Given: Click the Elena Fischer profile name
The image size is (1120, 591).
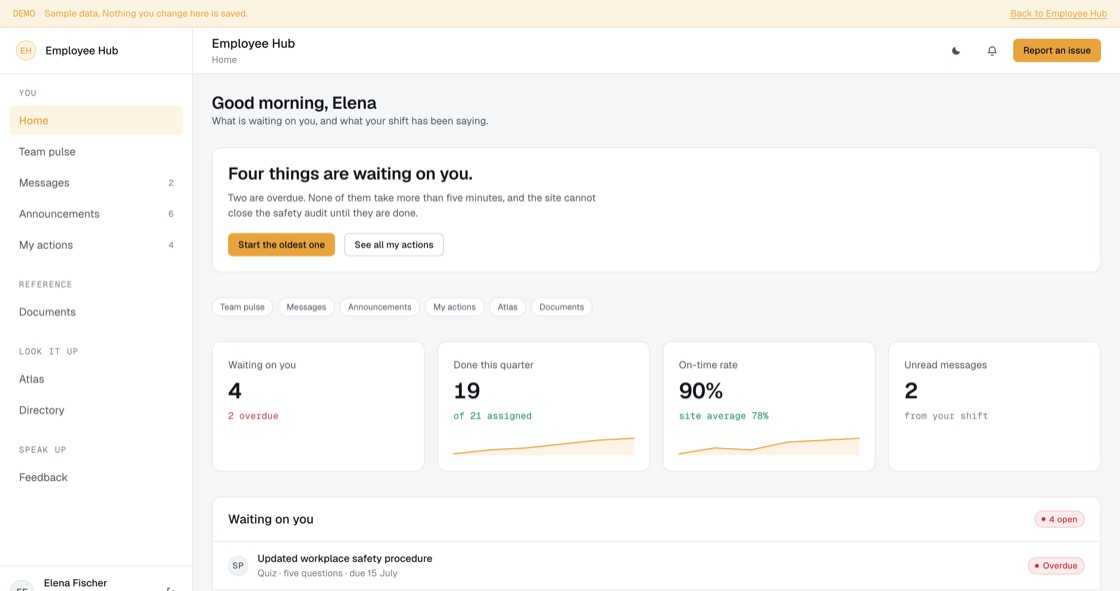Looking at the screenshot, I should [75, 583].
